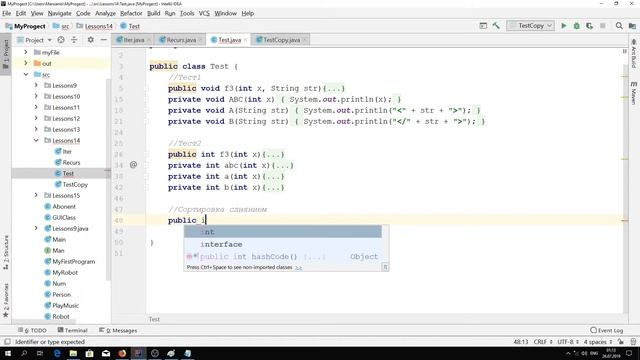Open Edge browser from the taskbar
This screenshot has height=360, width=640.
coord(57,353)
